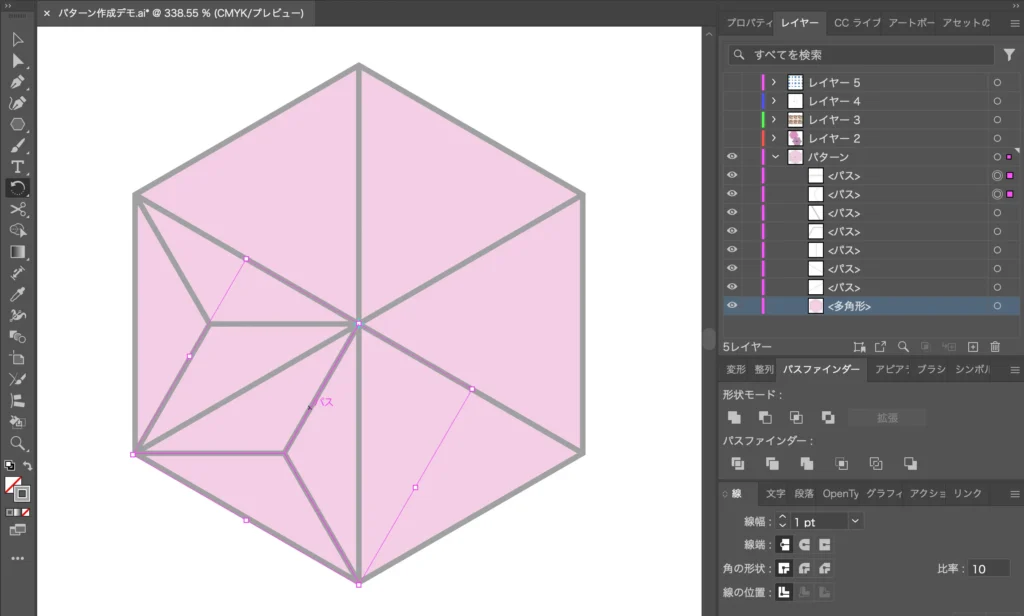
Task: Toggle visibility of the 多角形 object
Action: pyautogui.click(x=732, y=306)
